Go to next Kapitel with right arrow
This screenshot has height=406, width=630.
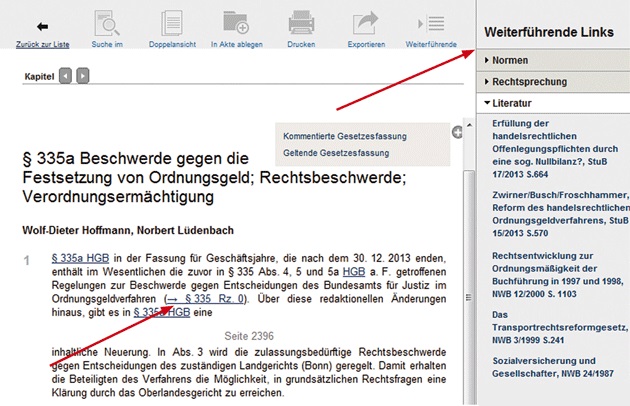click(82, 75)
